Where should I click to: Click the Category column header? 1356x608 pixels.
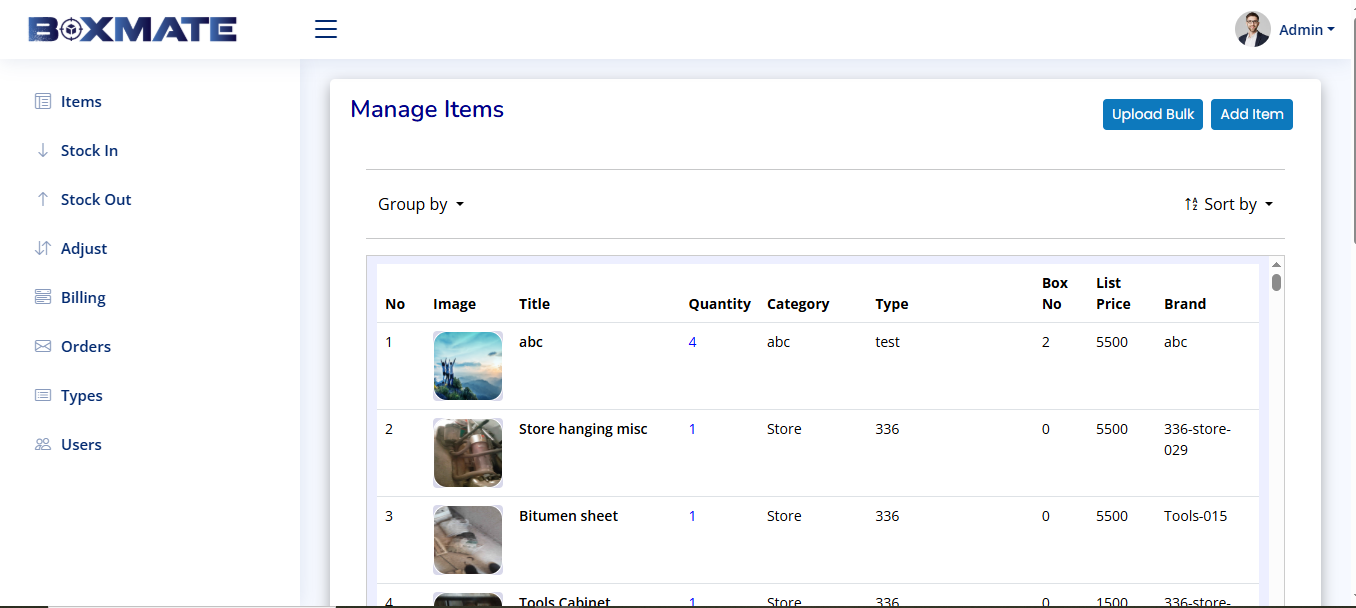pyautogui.click(x=798, y=304)
